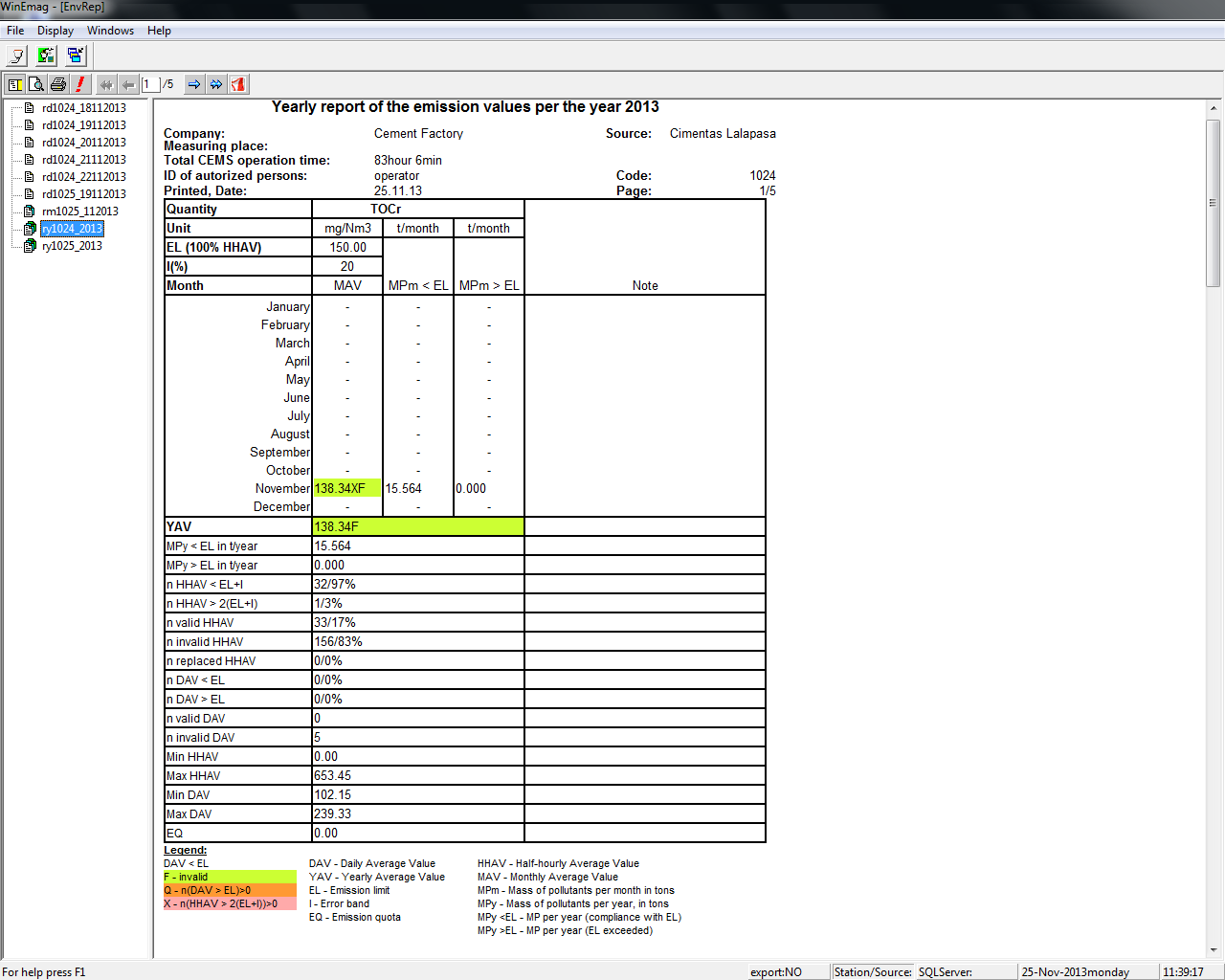This screenshot has height=980, width=1225.
Task: Click the 'Cimentas Lalapasa' source name
Action: pos(723,134)
